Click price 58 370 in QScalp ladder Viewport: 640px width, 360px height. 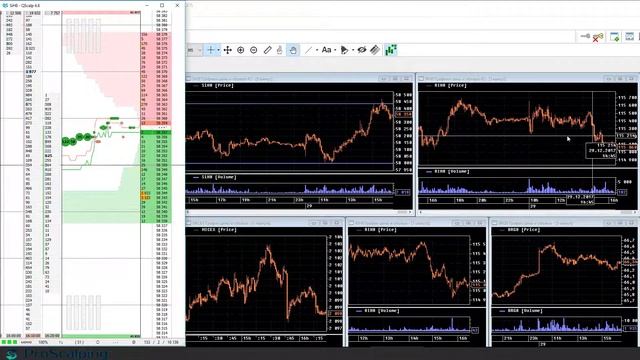click(162, 72)
